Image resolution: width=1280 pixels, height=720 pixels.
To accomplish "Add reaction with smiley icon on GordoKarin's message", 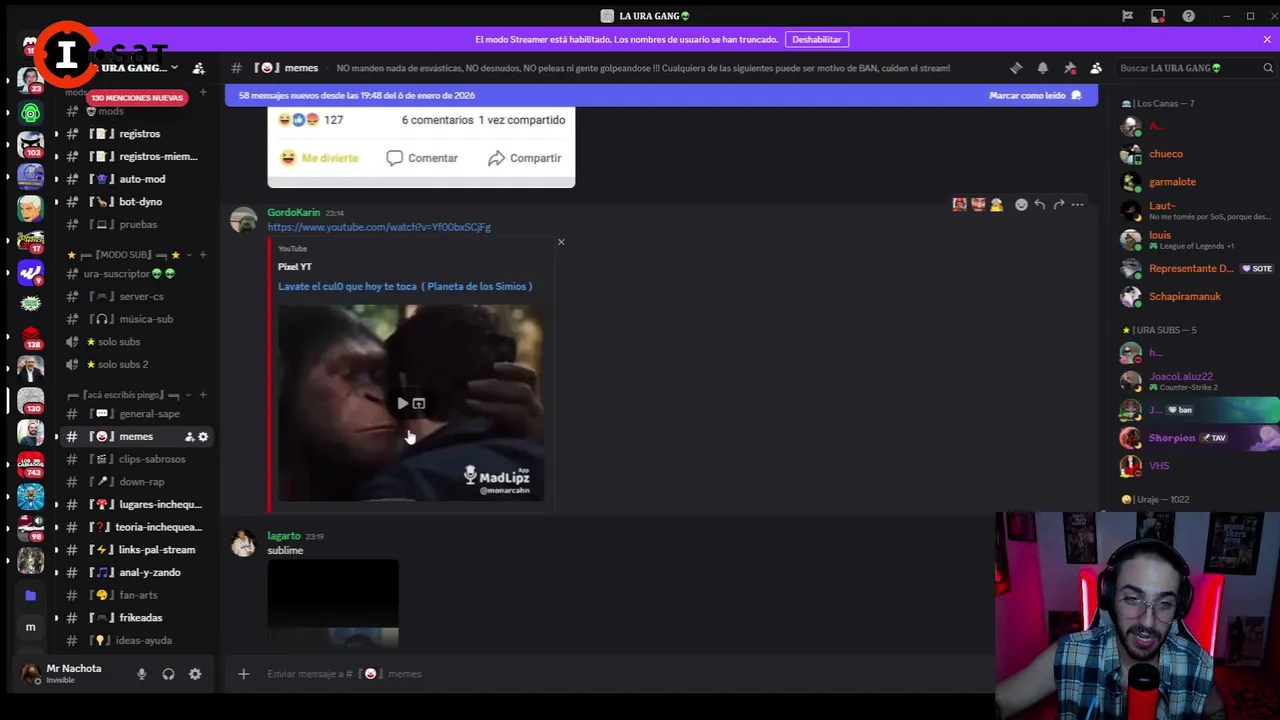I will (1021, 205).
